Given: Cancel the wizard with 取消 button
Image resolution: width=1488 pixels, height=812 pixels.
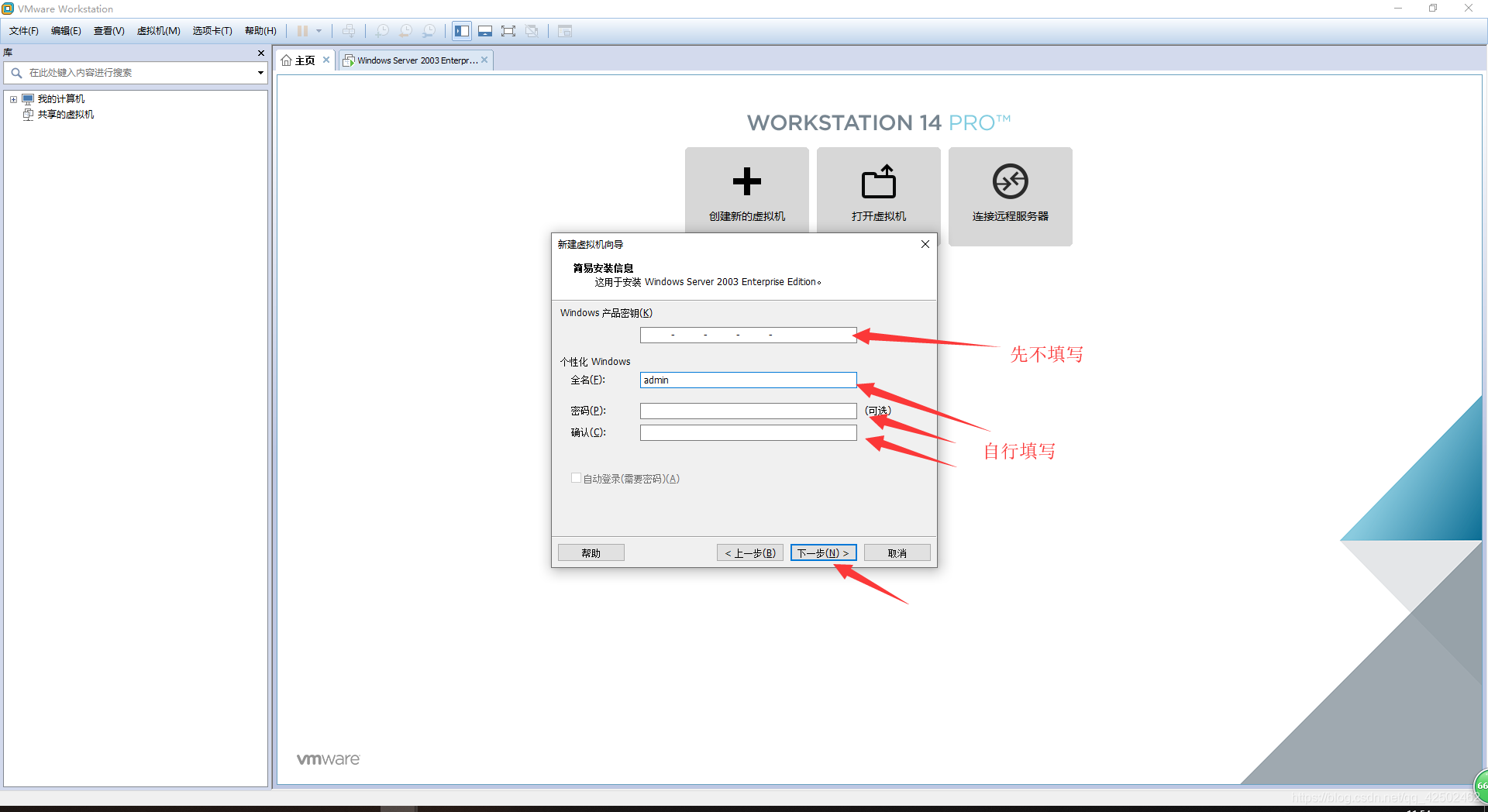Looking at the screenshot, I should (x=897, y=553).
